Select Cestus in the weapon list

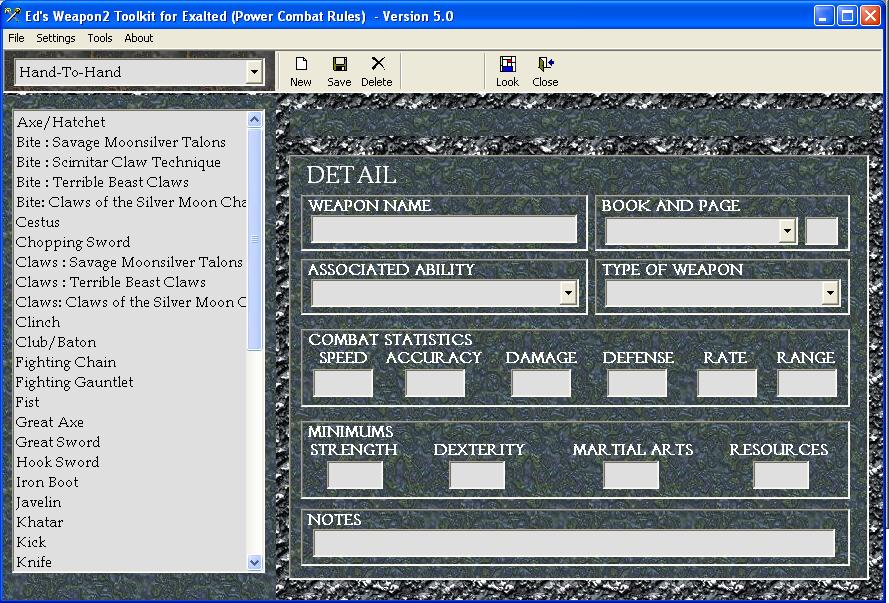pos(38,222)
